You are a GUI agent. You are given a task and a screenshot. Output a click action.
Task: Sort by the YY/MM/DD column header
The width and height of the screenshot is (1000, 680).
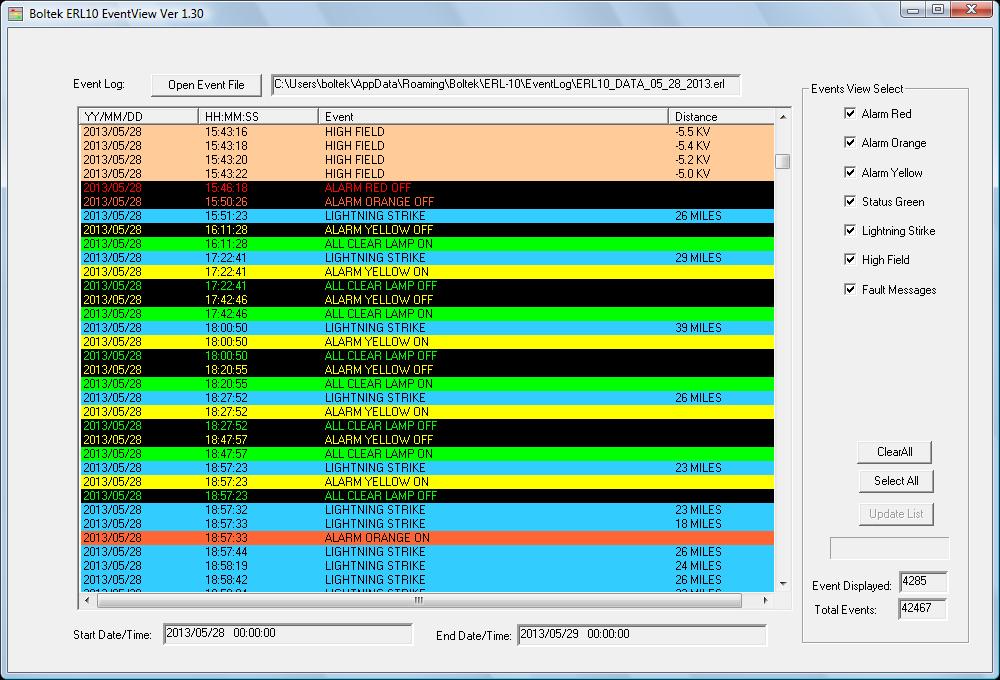pyautogui.click(x=138, y=116)
